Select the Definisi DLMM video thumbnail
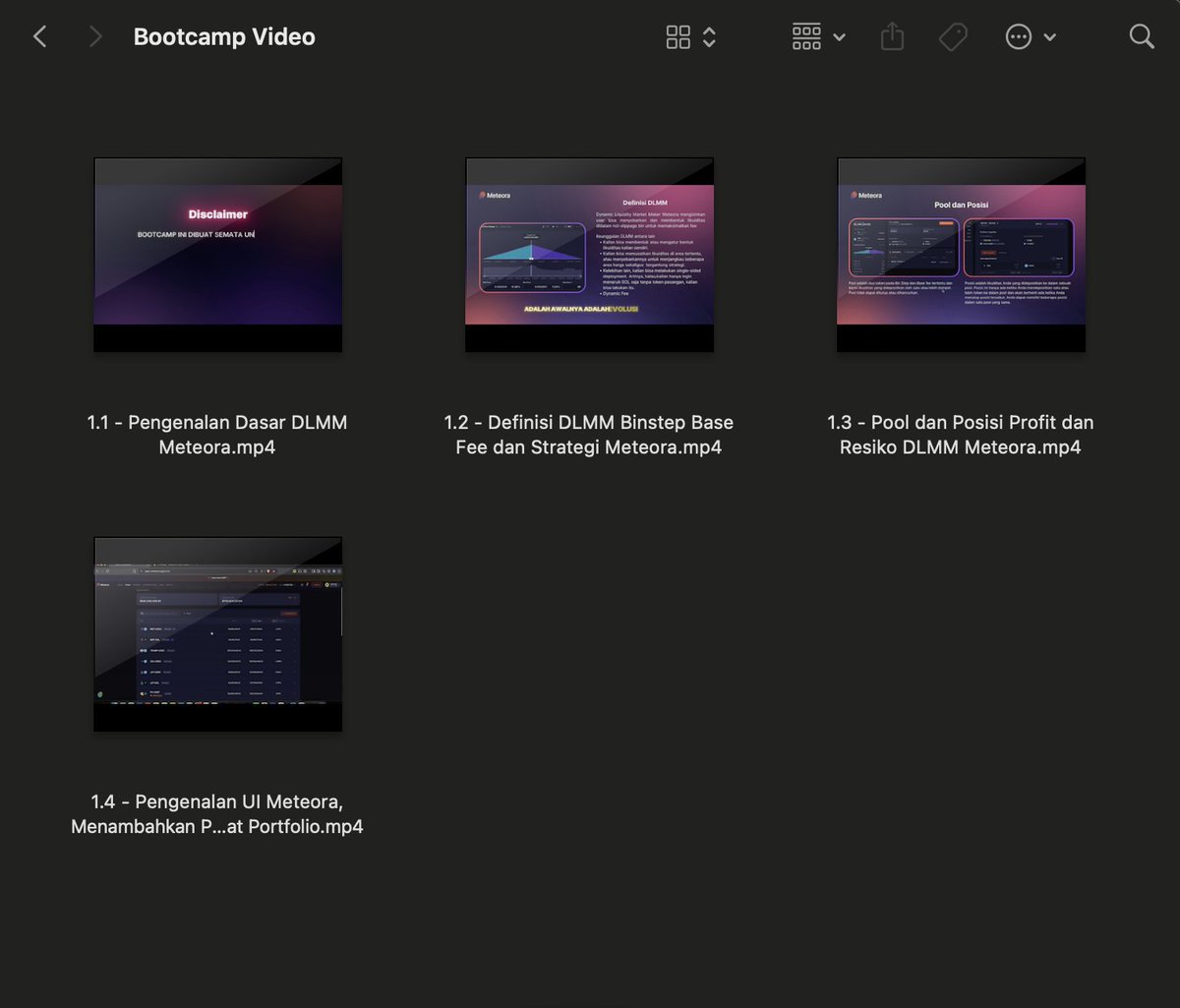 (590, 255)
